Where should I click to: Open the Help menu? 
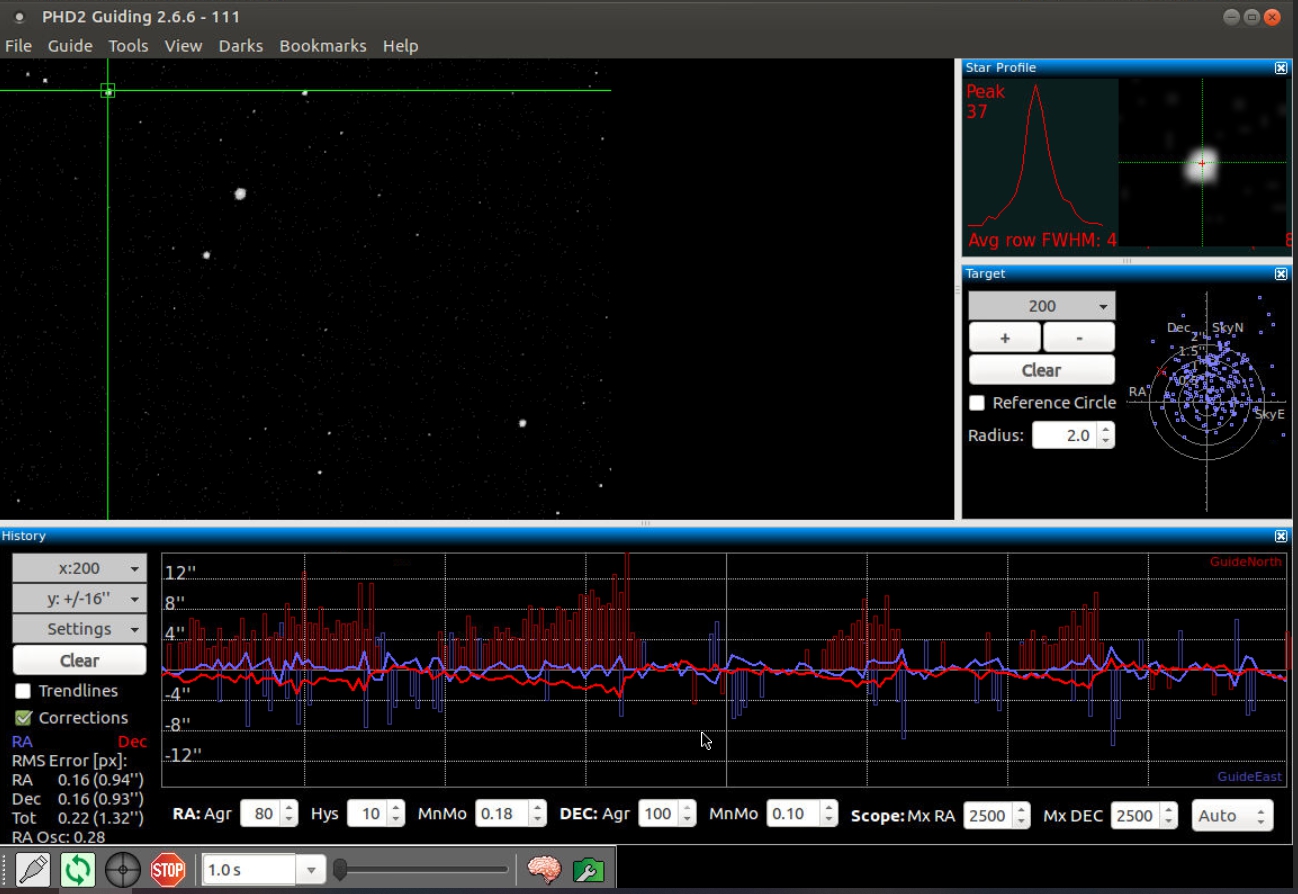click(x=400, y=46)
